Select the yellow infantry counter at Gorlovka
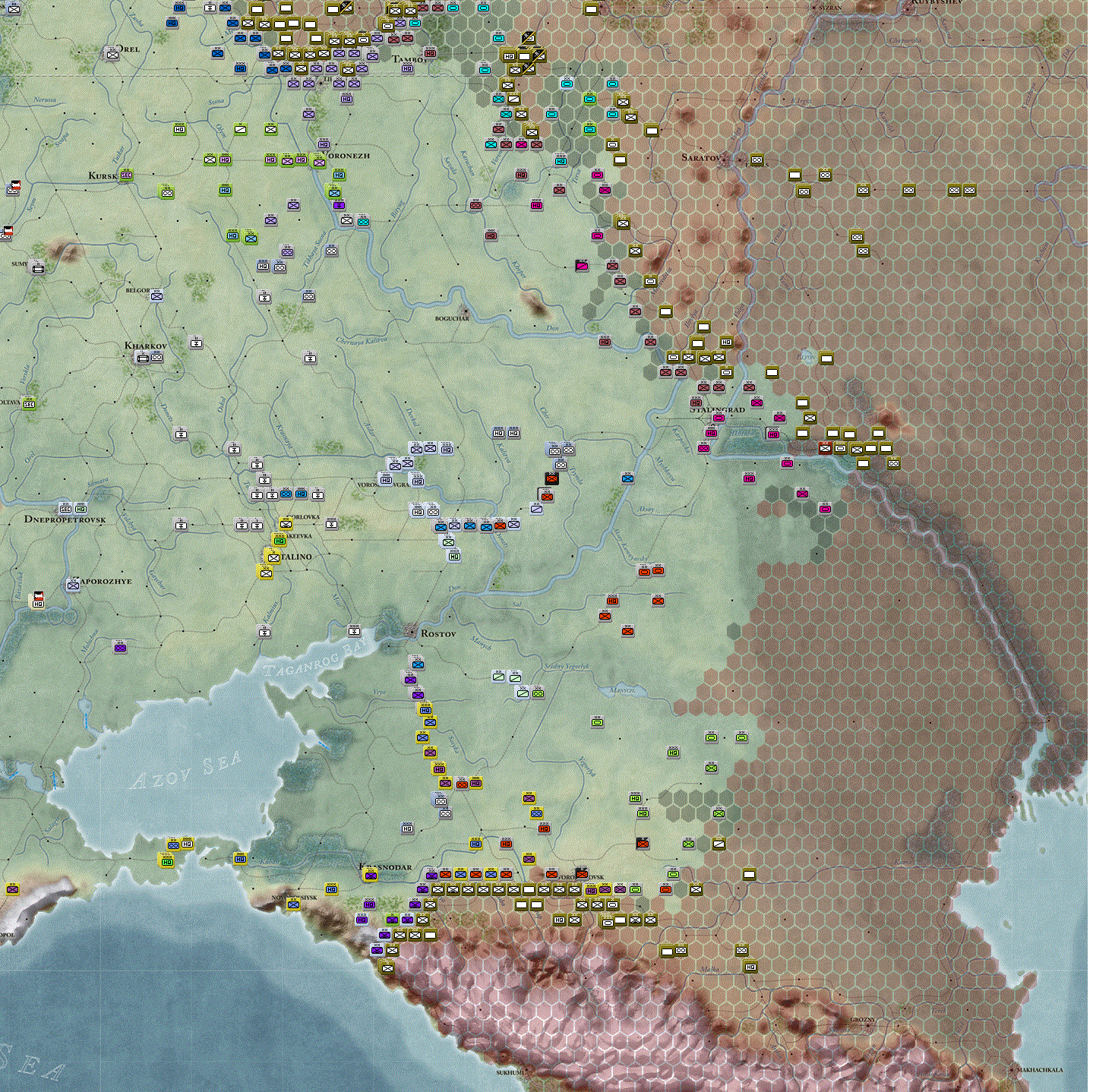This screenshot has height=1092, width=1093. (286, 523)
